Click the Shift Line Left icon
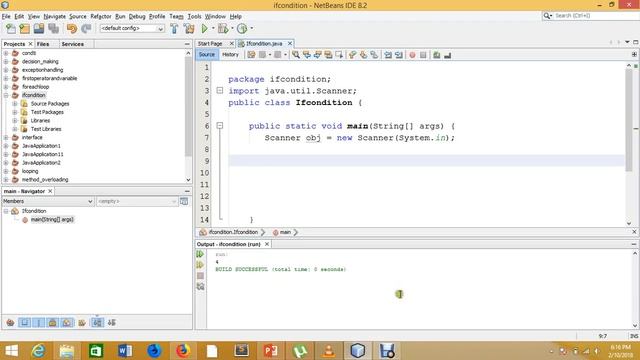The height and width of the screenshot is (360, 640). pos(388,55)
